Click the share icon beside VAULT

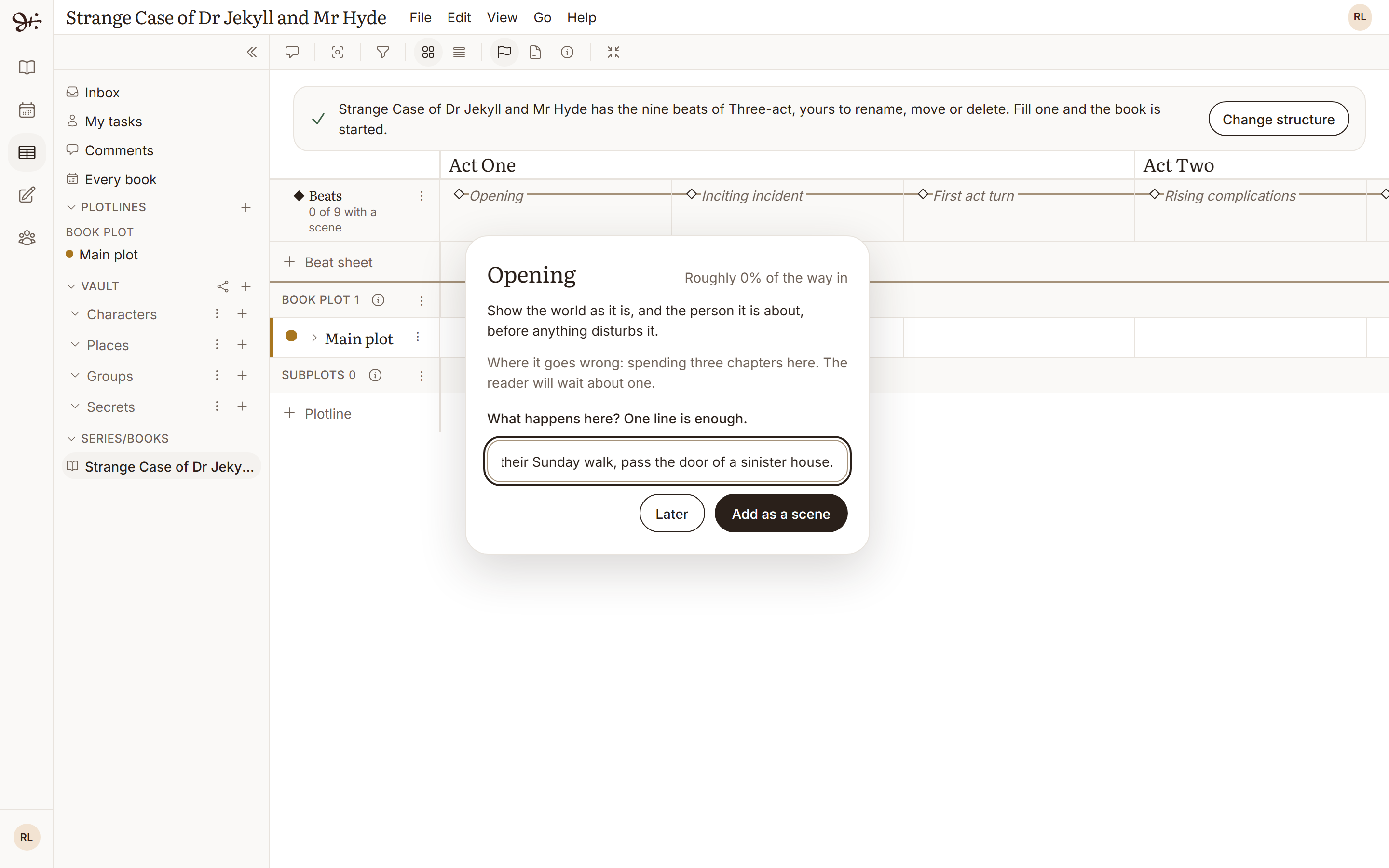coord(223,286)
